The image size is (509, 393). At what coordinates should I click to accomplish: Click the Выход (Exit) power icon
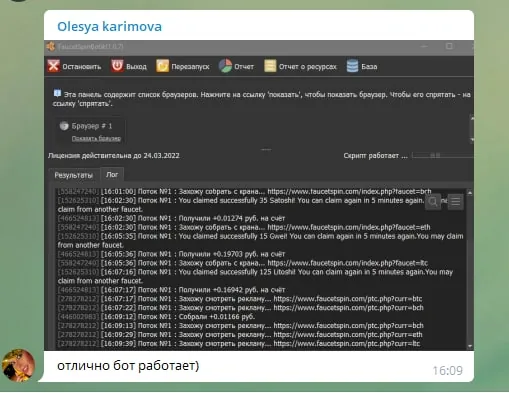click(117, 66)
